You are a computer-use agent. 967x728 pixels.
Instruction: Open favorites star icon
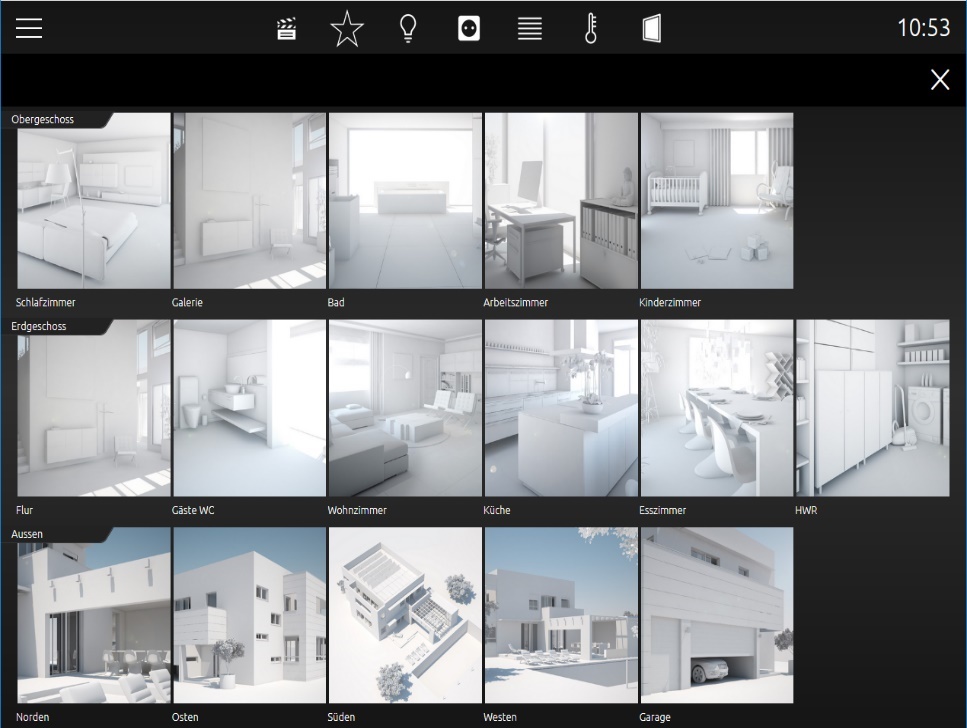click(347, 28)
